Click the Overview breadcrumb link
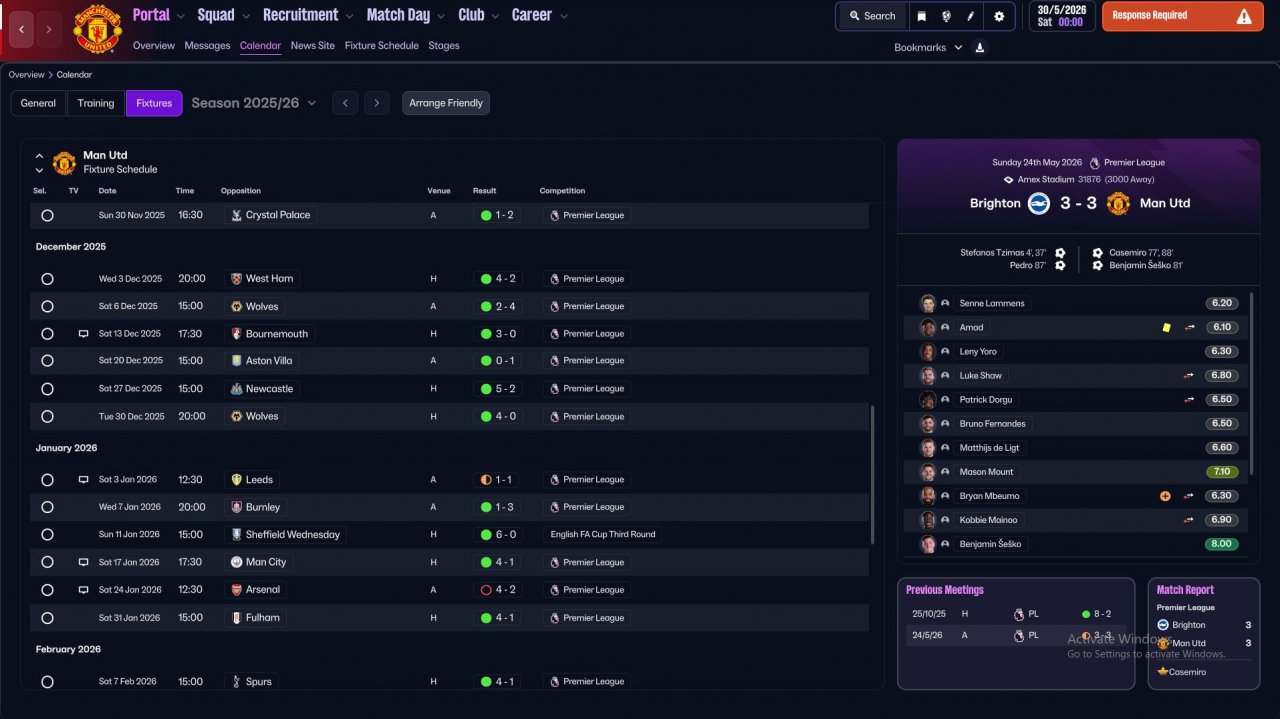This screenshot has height=719, width=1280. pyautogui.click(x=26, y=75)
